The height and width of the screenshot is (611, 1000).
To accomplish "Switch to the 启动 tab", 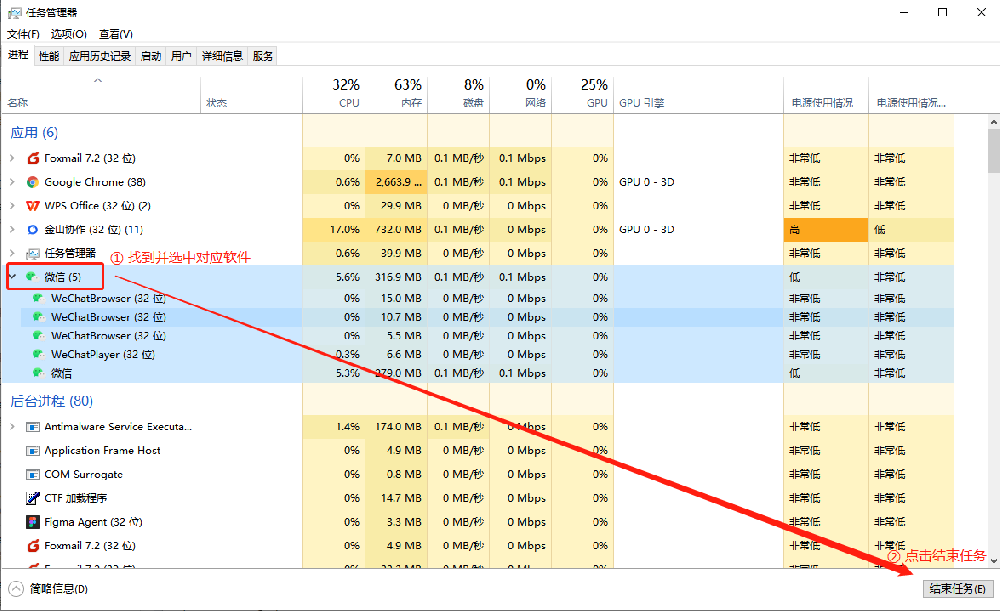I will [151, 56].
